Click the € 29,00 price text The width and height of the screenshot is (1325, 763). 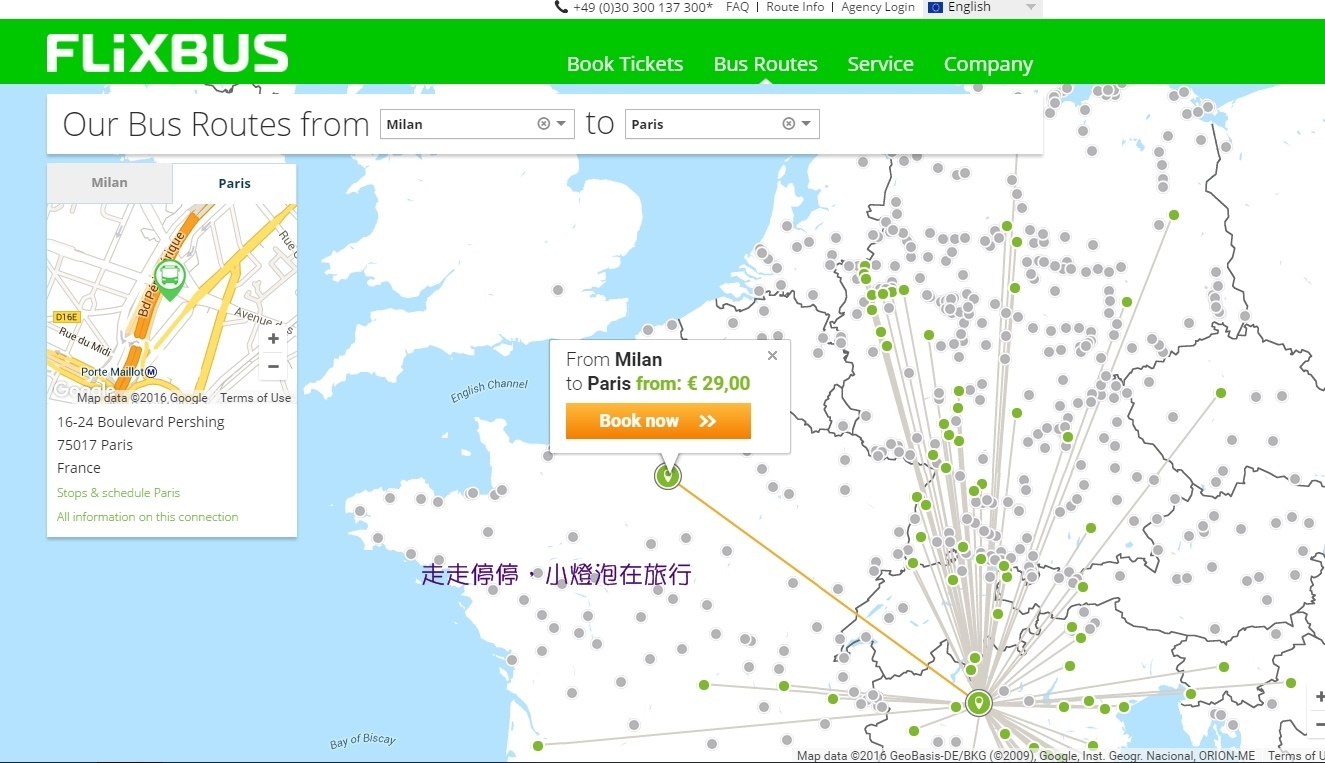coord(719,384)
